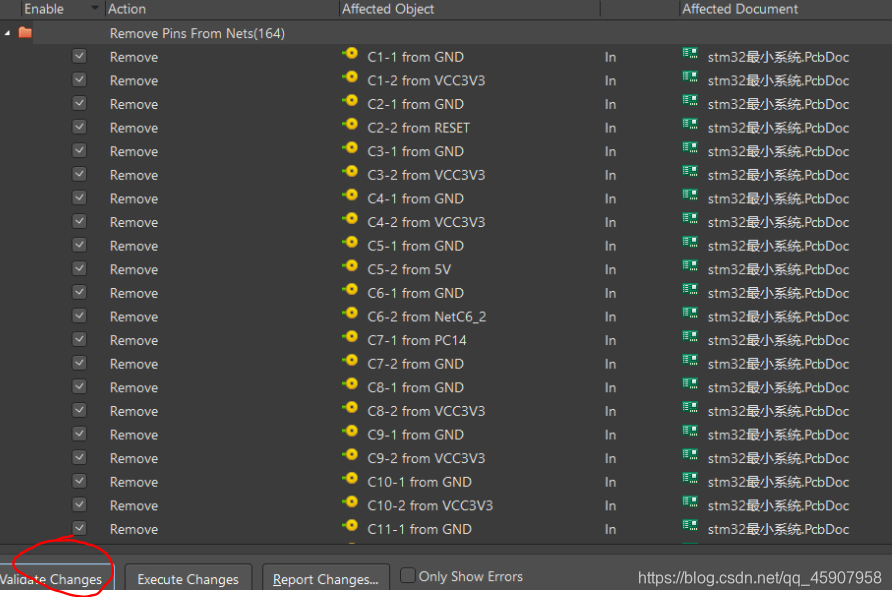892x597 pixels.
Task: Click the pin icon for C6-1 from GND
Action: point(350,290)
